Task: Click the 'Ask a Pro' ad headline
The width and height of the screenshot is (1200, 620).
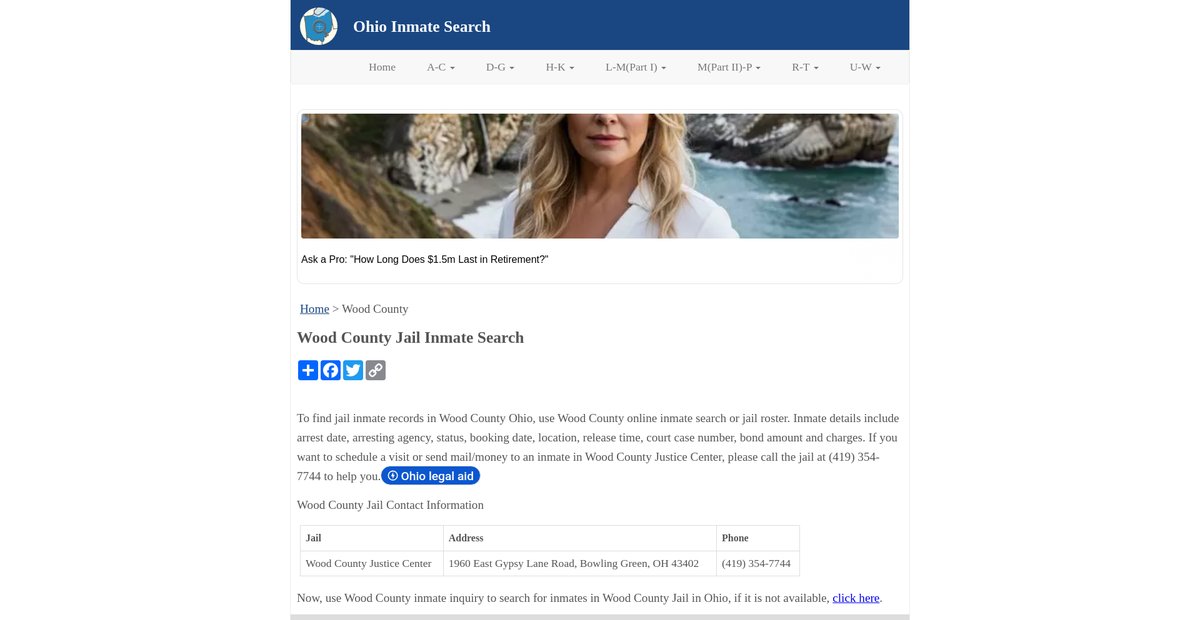Action: [x=425, y=260]
